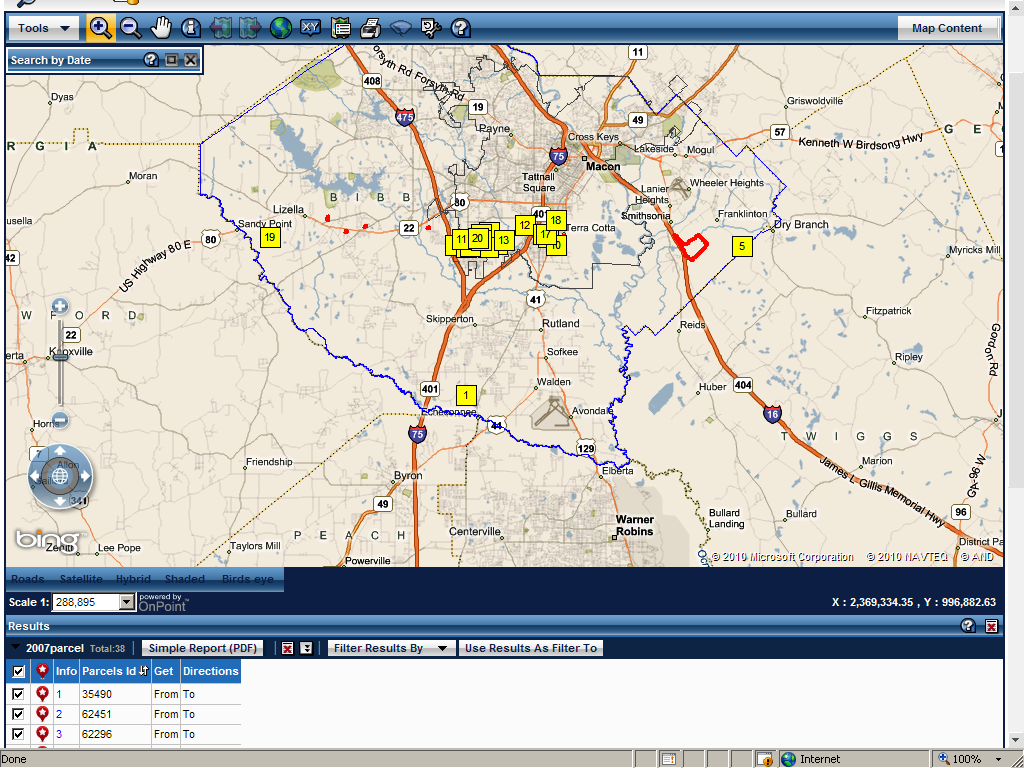Show the map legend icon

pyautogui.click(x=340, y=28)
